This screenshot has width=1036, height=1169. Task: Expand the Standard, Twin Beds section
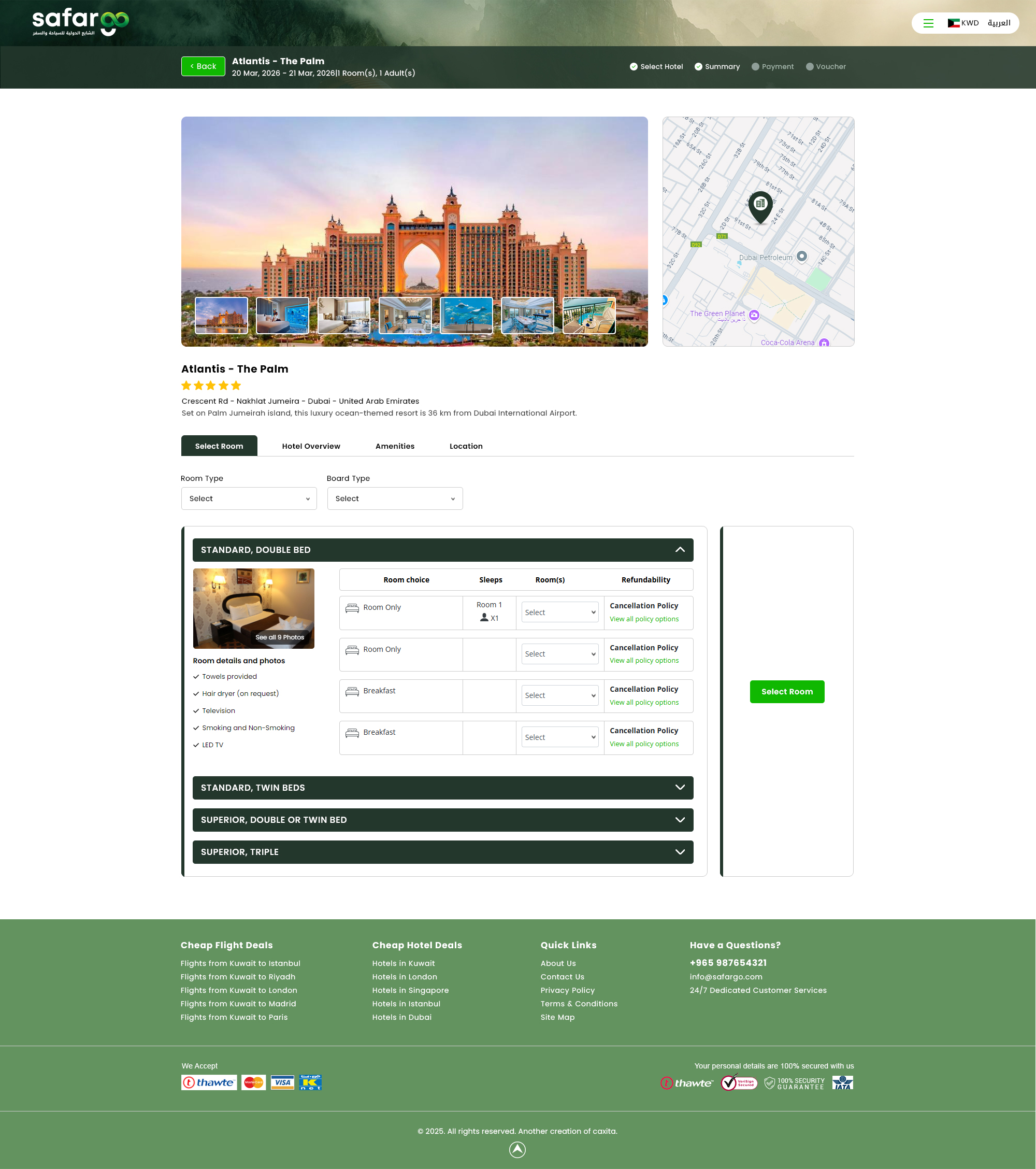tap(442, 788)
